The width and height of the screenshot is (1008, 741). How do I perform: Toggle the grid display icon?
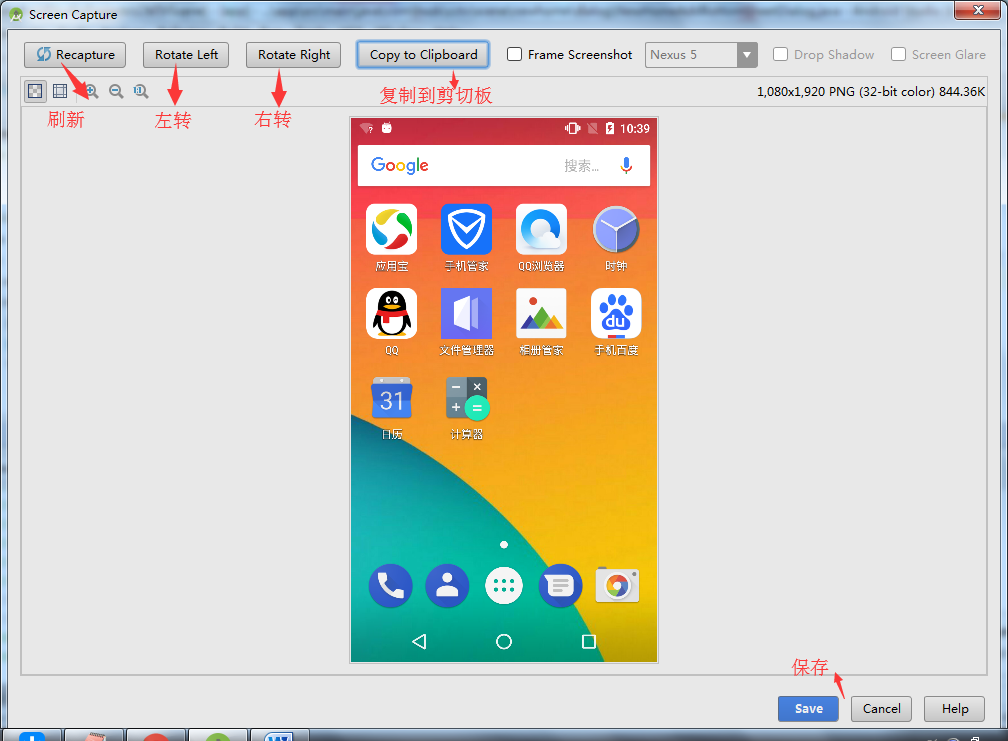[x=60, y=91]
